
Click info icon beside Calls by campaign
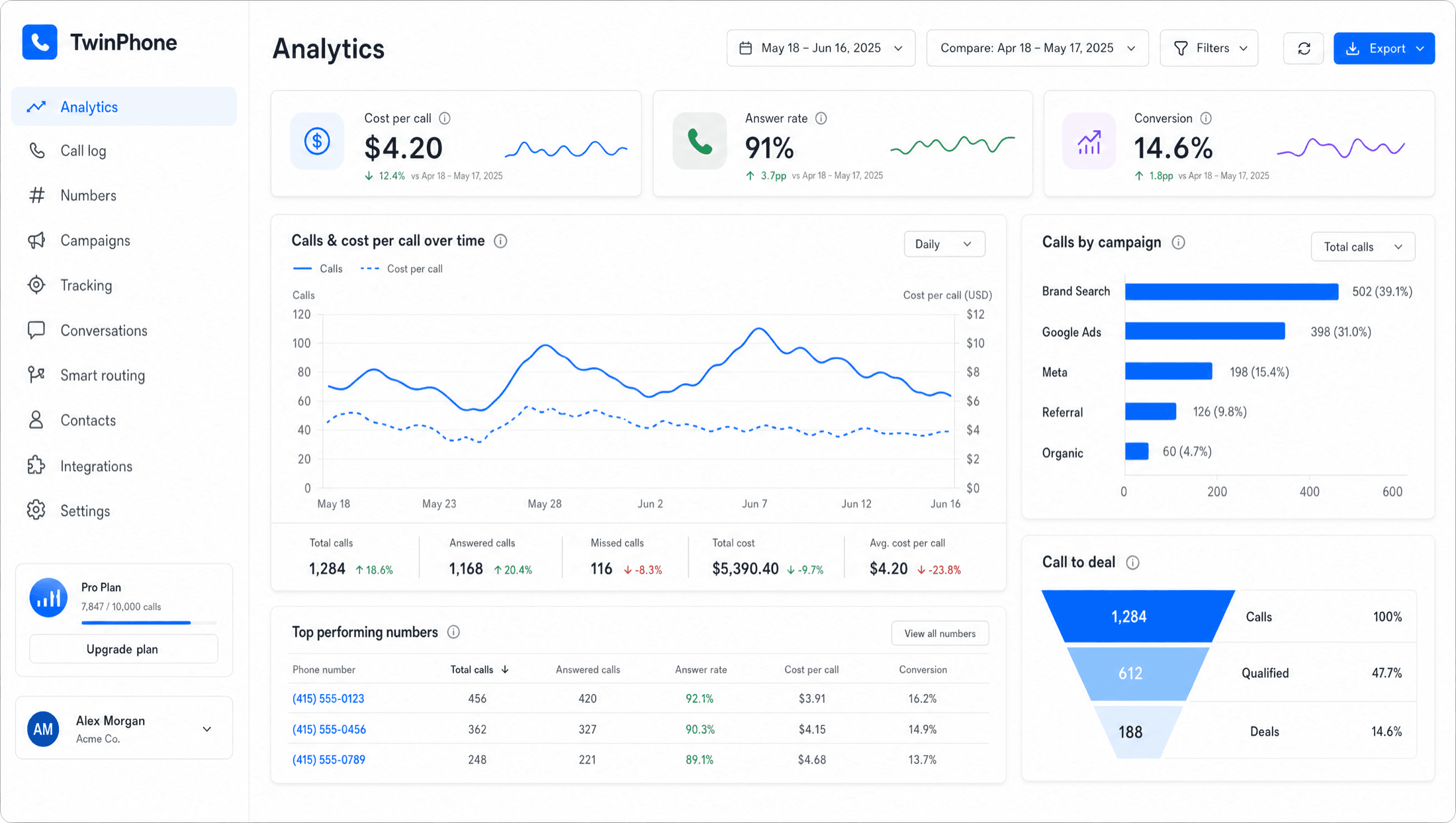pos(1178,243)
